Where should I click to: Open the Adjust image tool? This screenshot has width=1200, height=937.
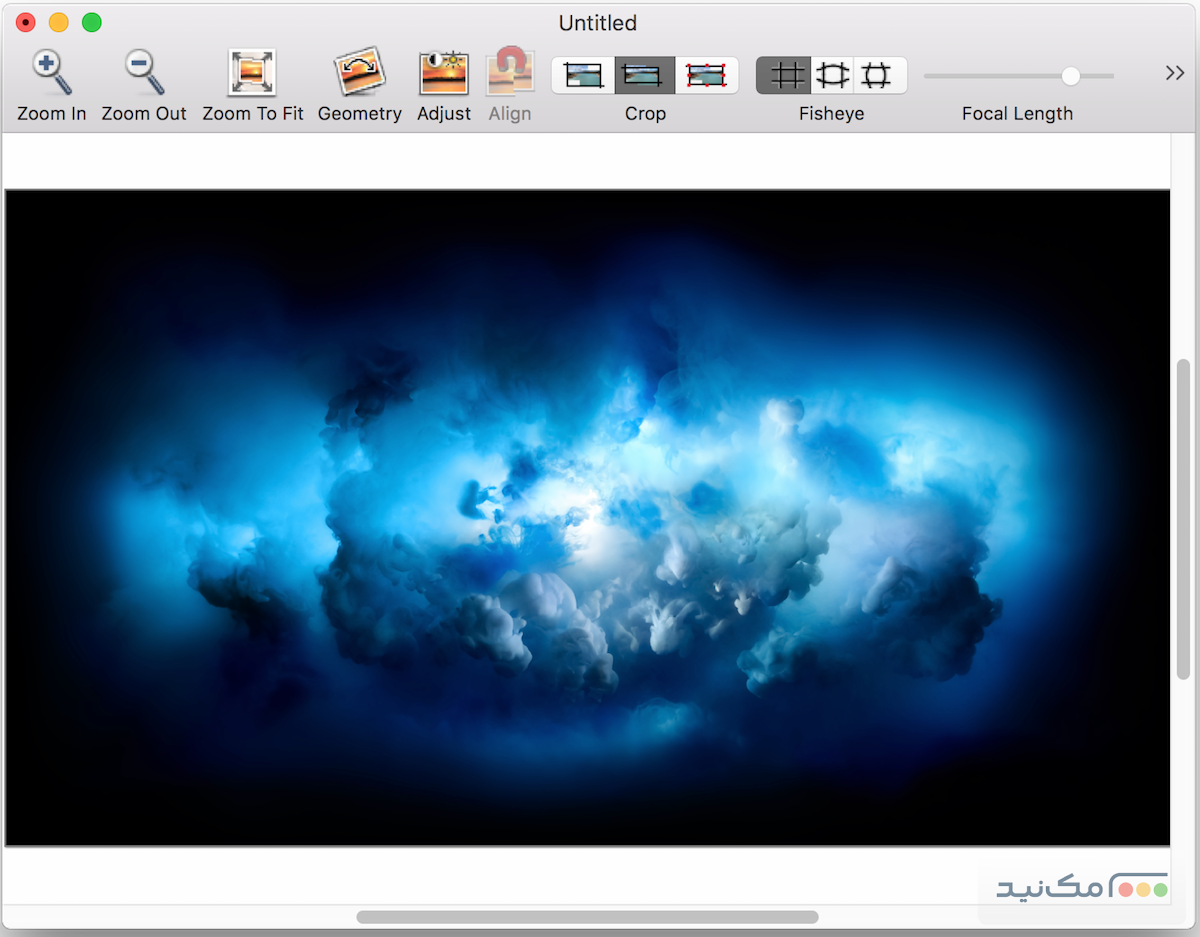click(443, 73)
